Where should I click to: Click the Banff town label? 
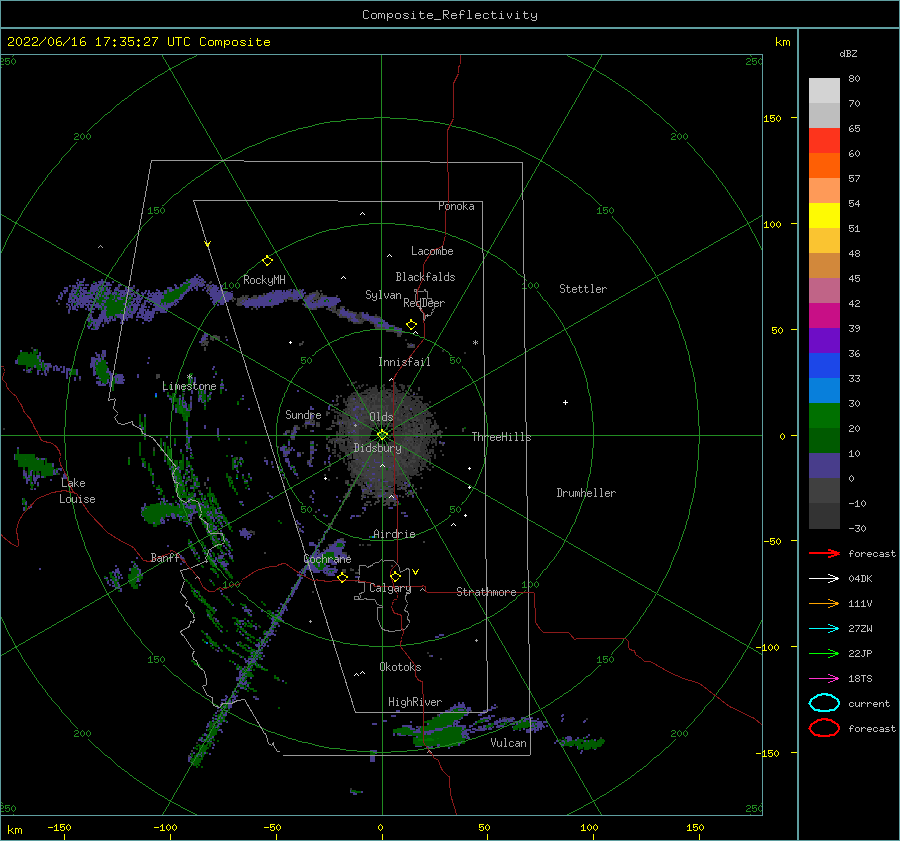point(165,557)
